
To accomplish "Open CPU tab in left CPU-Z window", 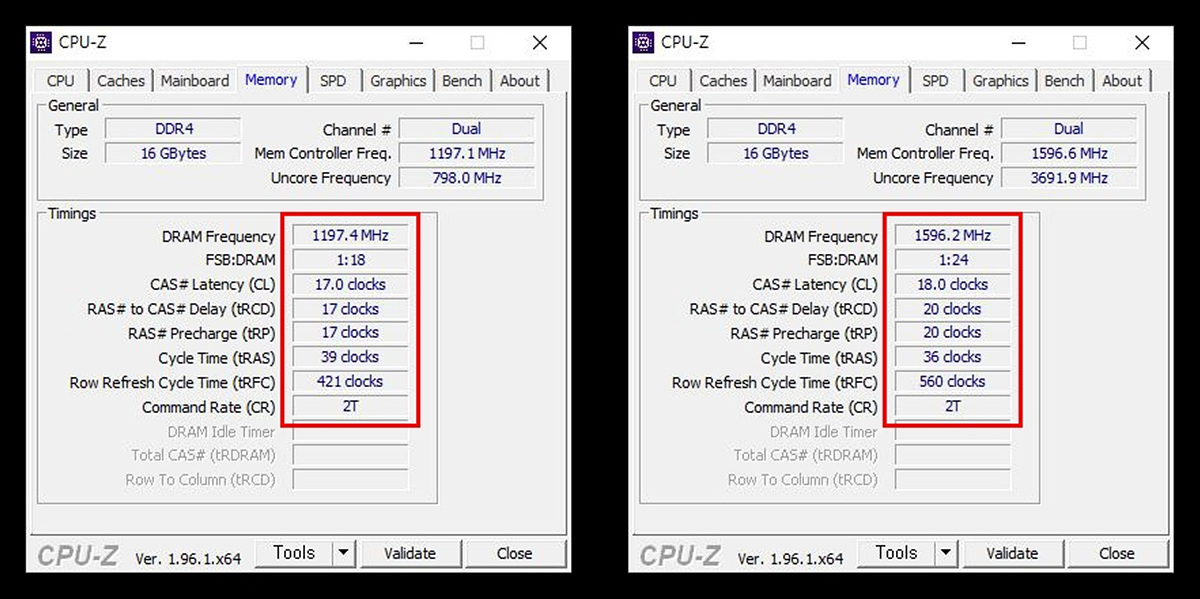I will (61, 81).
